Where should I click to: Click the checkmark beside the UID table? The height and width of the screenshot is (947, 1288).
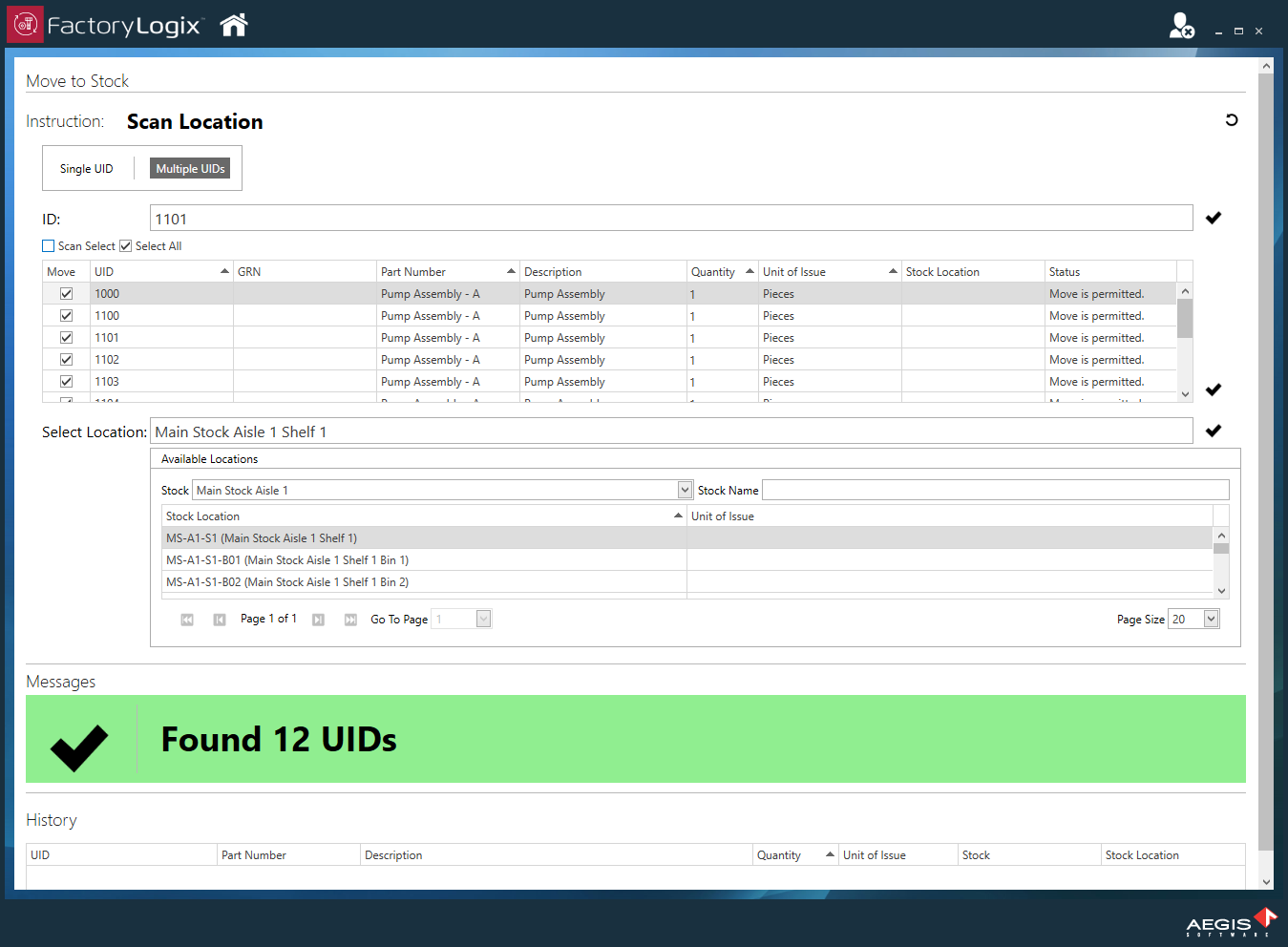pyautogui.click(x=1214, y=389)
